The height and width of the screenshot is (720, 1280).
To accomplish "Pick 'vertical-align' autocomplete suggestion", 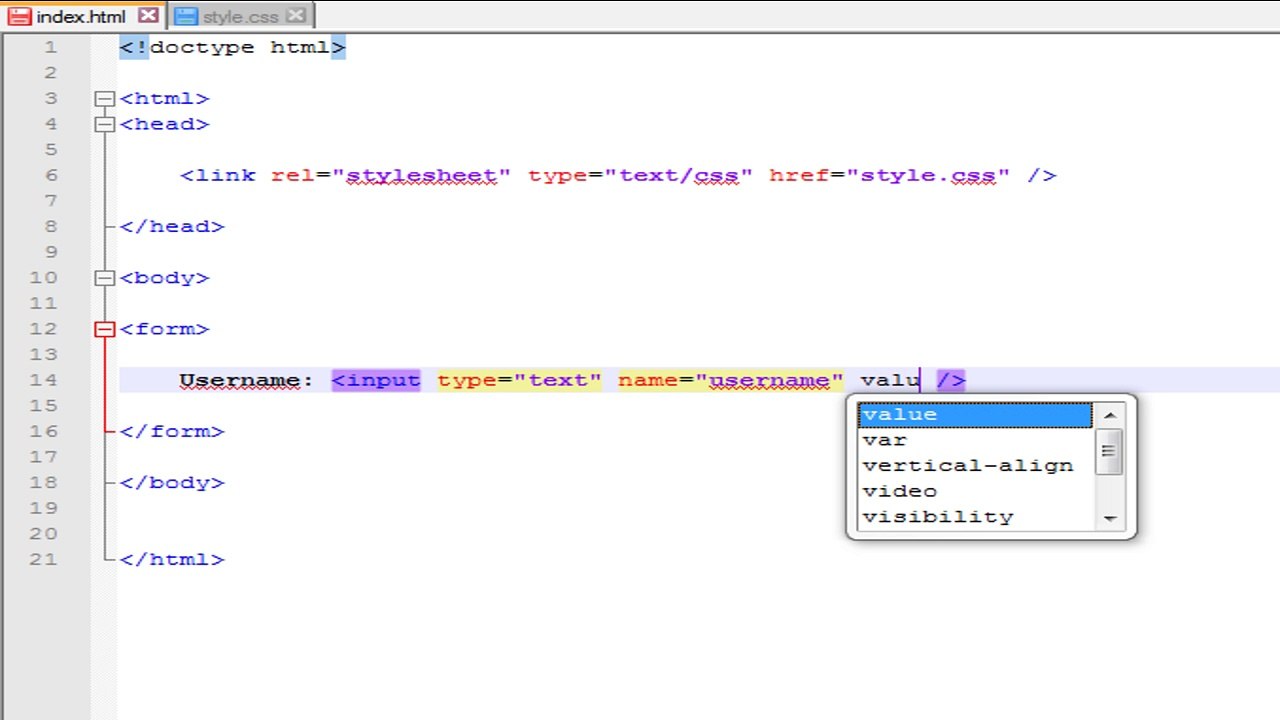I will pyautogui.click(x=975, y=466).
